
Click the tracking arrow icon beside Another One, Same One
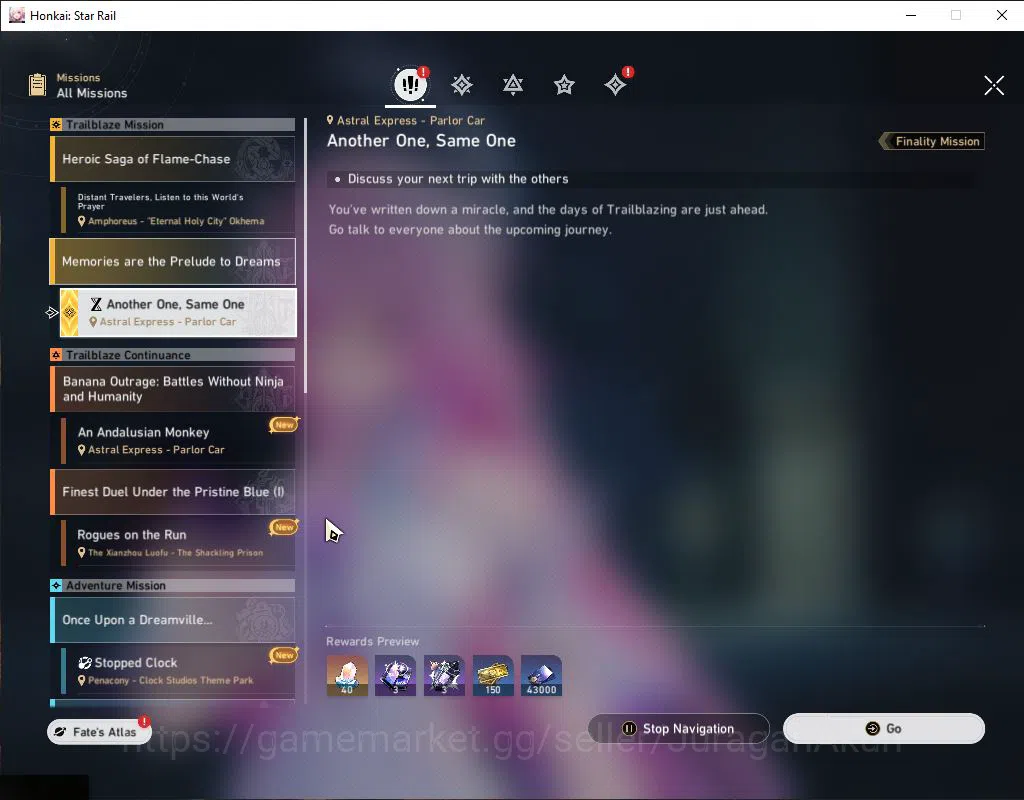[x=52, y=313]
